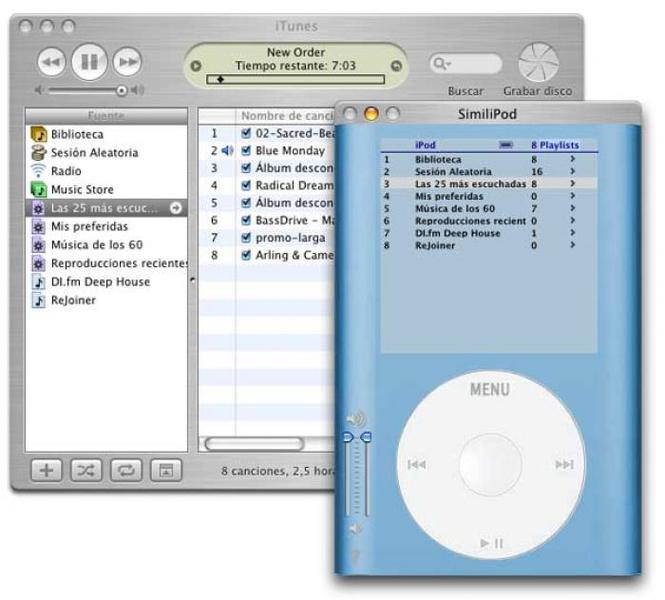This screenshot has width=665, height=600.
Task: Expand ReJoiner chevron on SimiliPod
Action: click(573, 245)
